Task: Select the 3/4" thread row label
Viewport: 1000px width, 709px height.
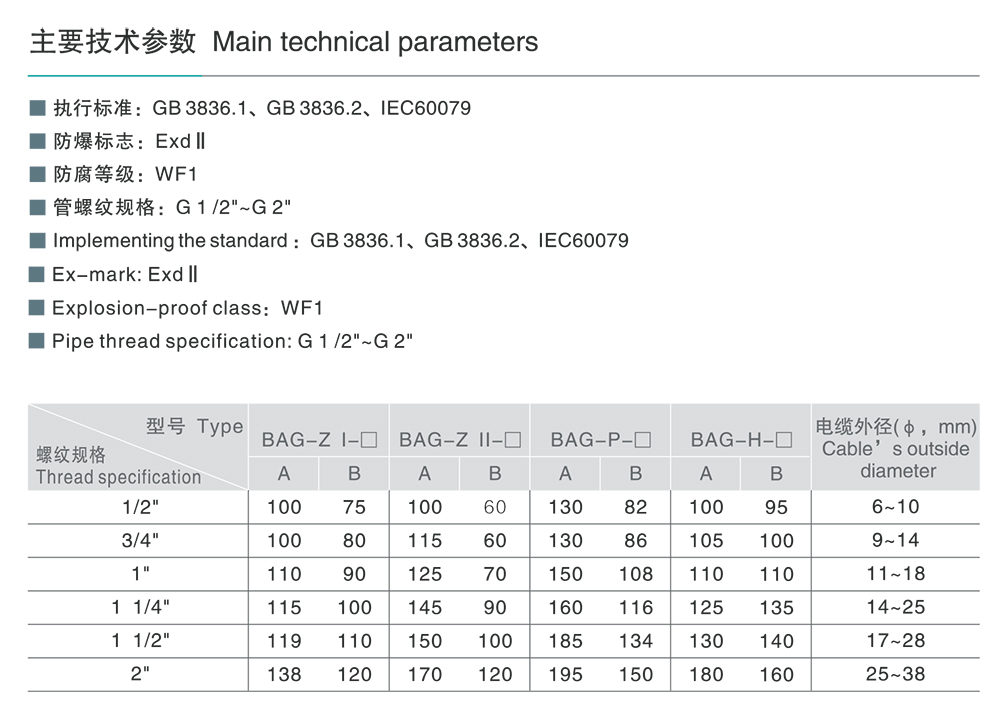Action: click(138, 540)
